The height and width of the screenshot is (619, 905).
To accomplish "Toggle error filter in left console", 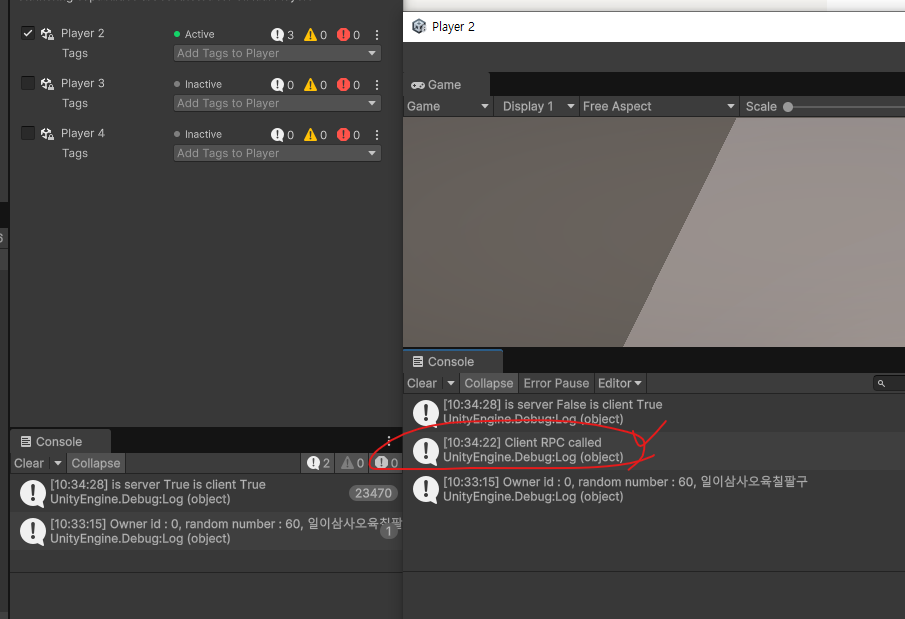I will click(x=386, y=463).
